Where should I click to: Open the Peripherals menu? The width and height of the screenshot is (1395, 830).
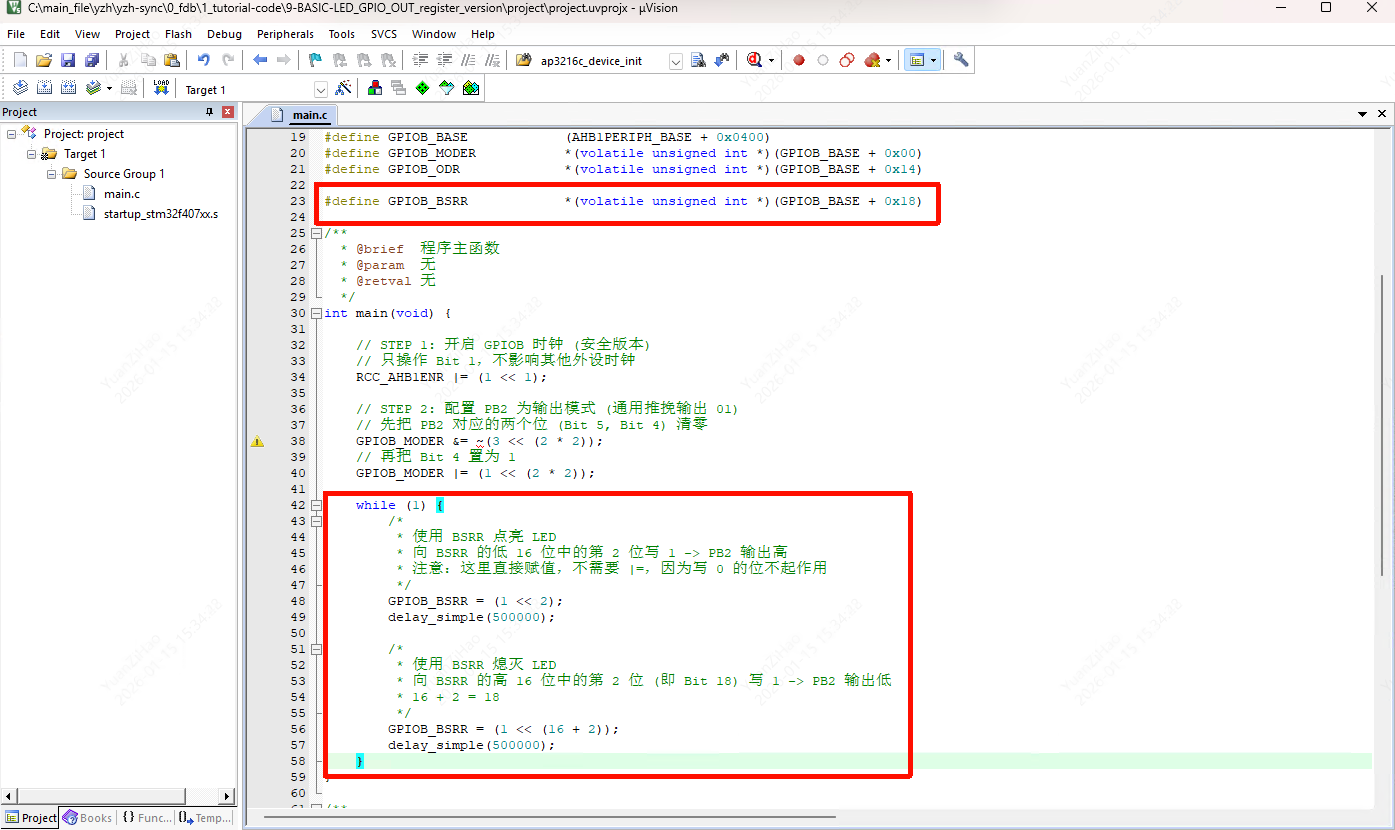click(285, 34)
